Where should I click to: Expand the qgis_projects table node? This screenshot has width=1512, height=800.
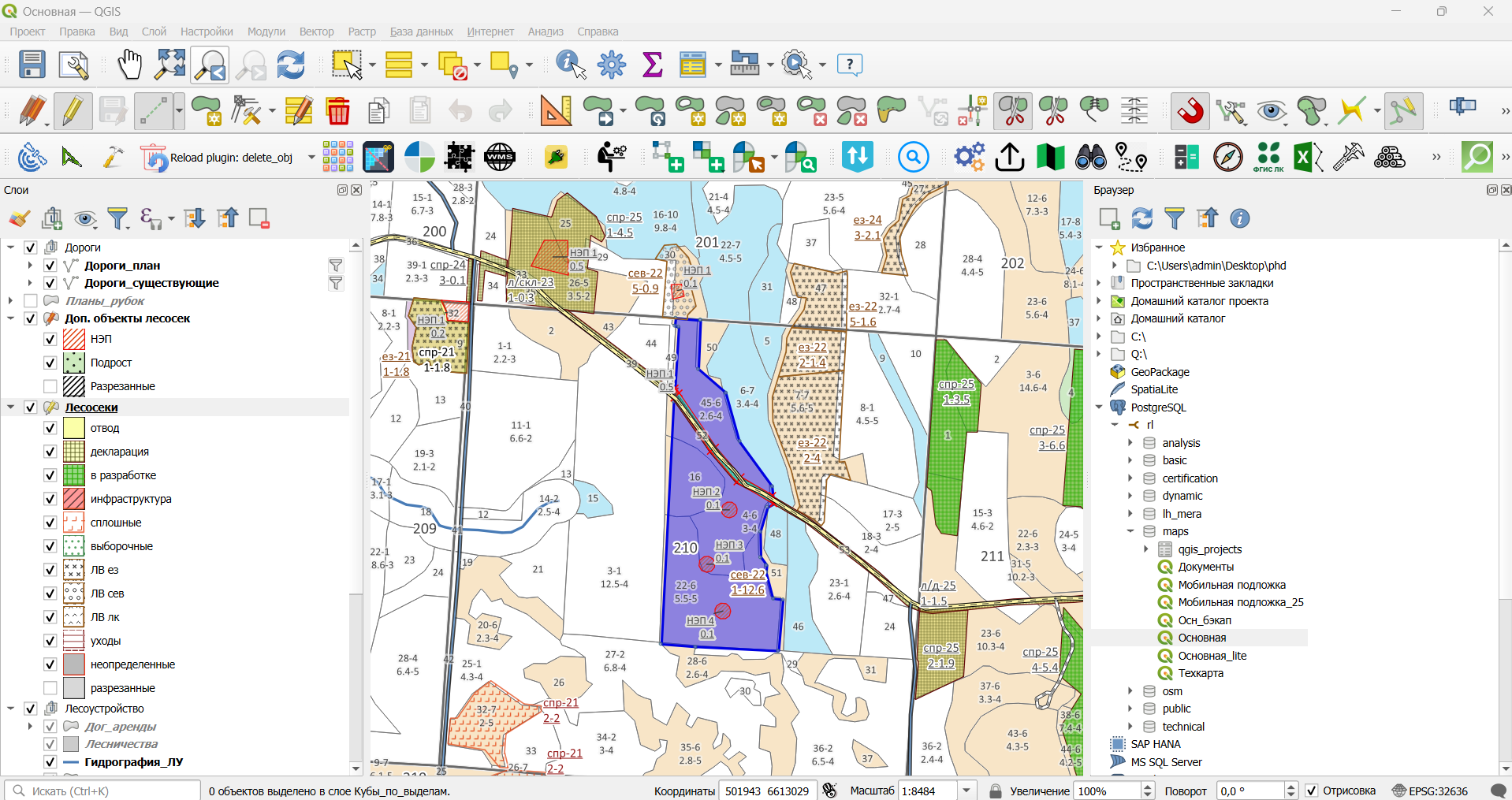(x=1146, y=549)
